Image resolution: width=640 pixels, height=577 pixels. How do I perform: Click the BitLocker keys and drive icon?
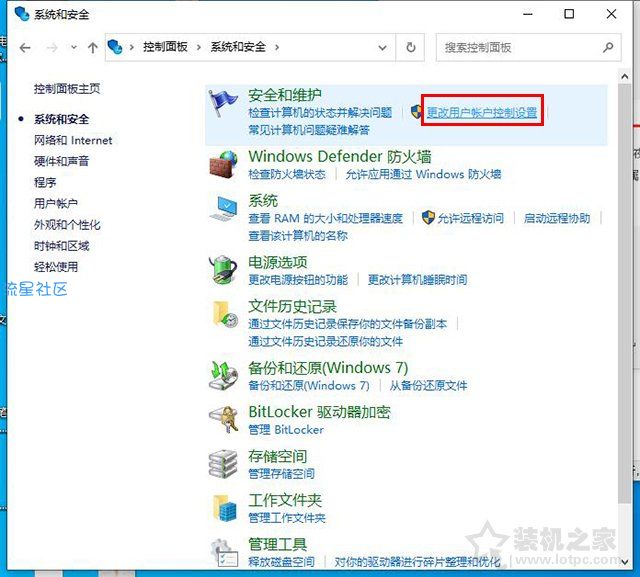224,419
